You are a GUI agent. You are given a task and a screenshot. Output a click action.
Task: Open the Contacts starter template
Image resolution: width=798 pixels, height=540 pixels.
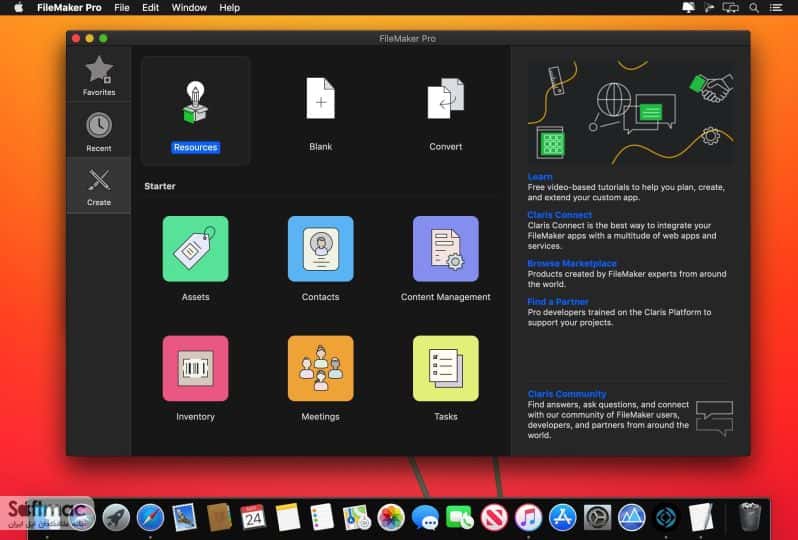pos(321,249)
